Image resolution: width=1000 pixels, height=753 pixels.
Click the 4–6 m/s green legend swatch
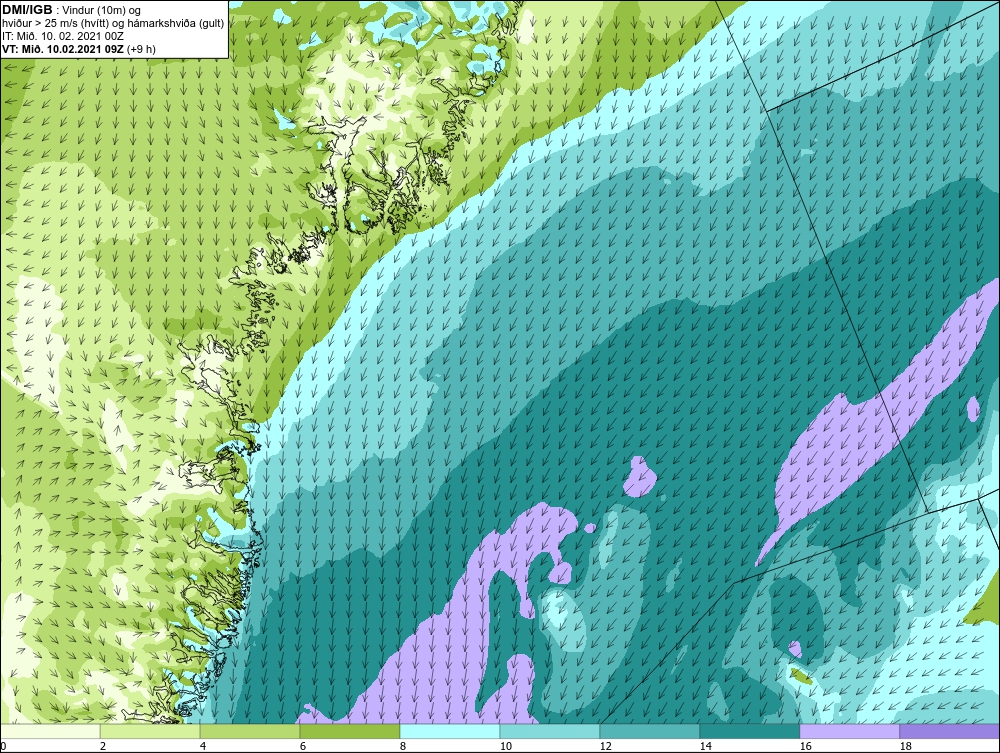click(x=250, y=731)
